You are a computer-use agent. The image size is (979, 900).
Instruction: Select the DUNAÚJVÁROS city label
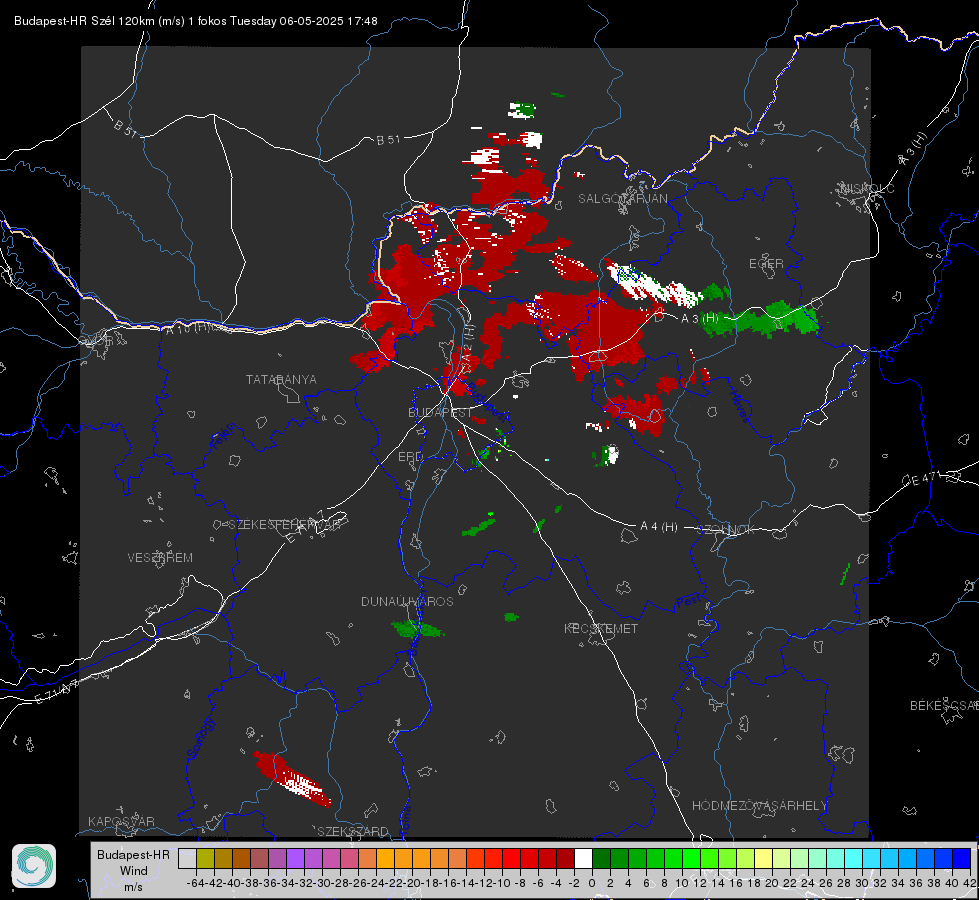(407, 601)
